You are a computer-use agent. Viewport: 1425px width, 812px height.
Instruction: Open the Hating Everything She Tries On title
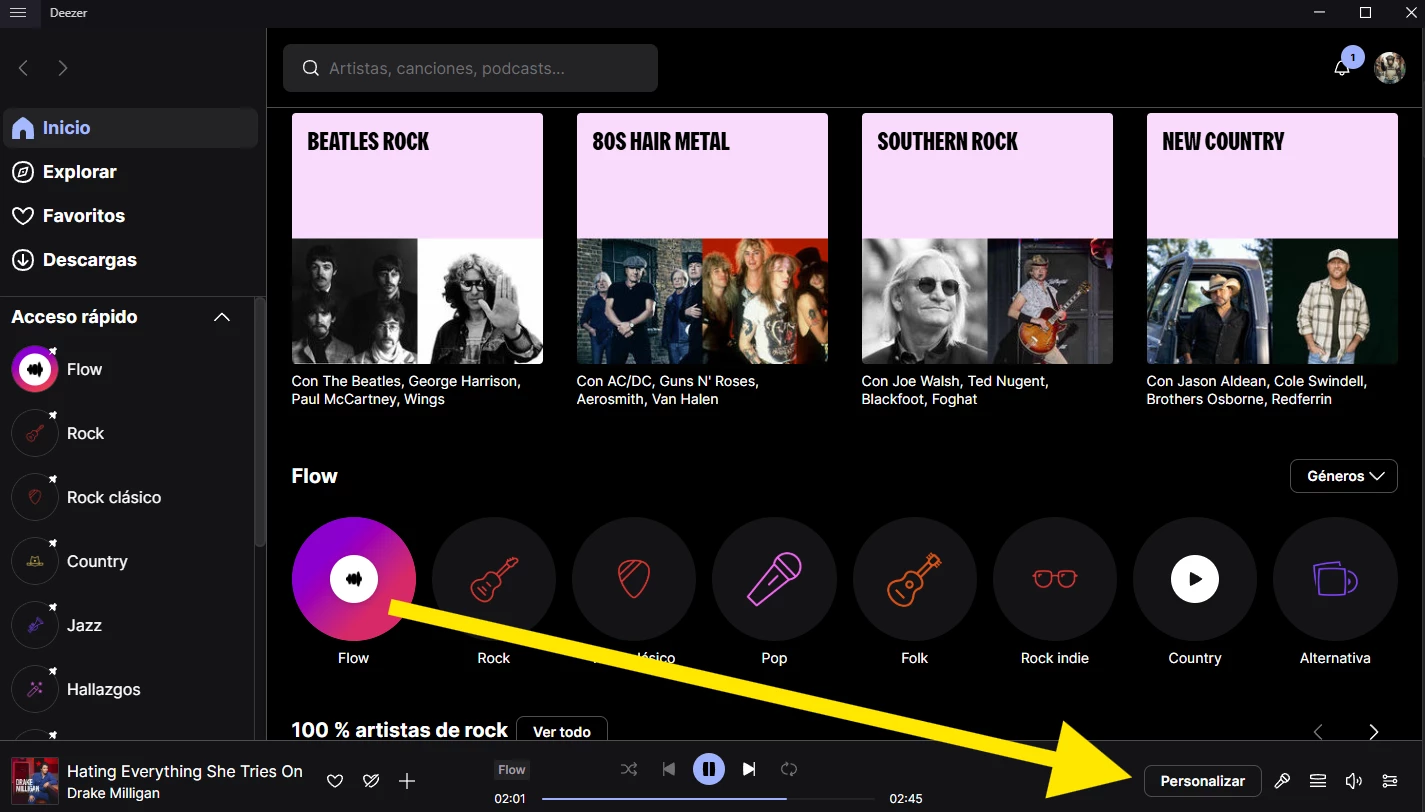pos(185,771)
